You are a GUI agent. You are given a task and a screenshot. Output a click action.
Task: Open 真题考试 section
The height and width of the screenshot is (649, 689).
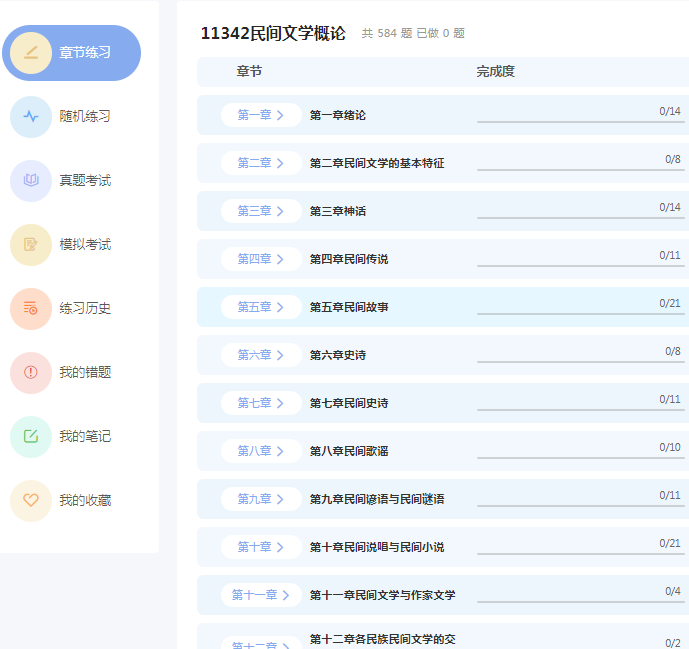[x=85, y=181]
